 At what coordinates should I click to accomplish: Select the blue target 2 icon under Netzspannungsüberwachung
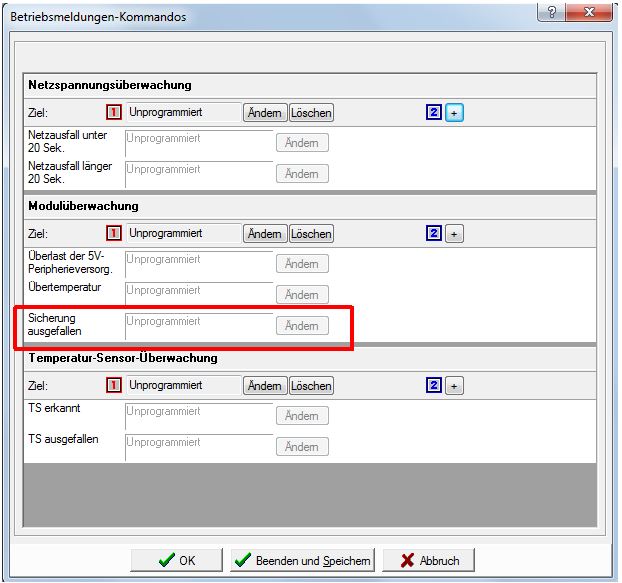(433, 113)
